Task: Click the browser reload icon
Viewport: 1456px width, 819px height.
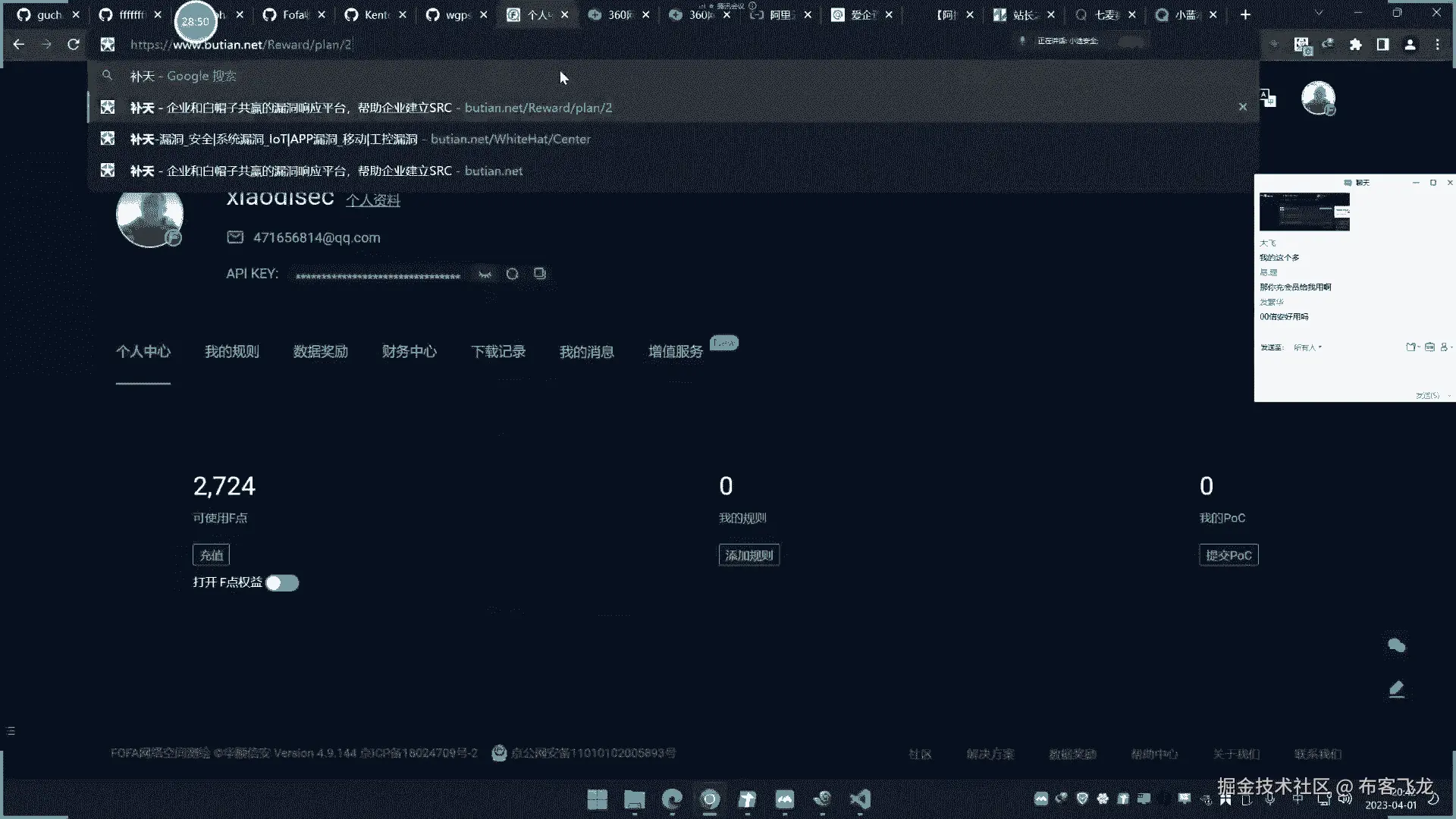Action: point(74,45)
